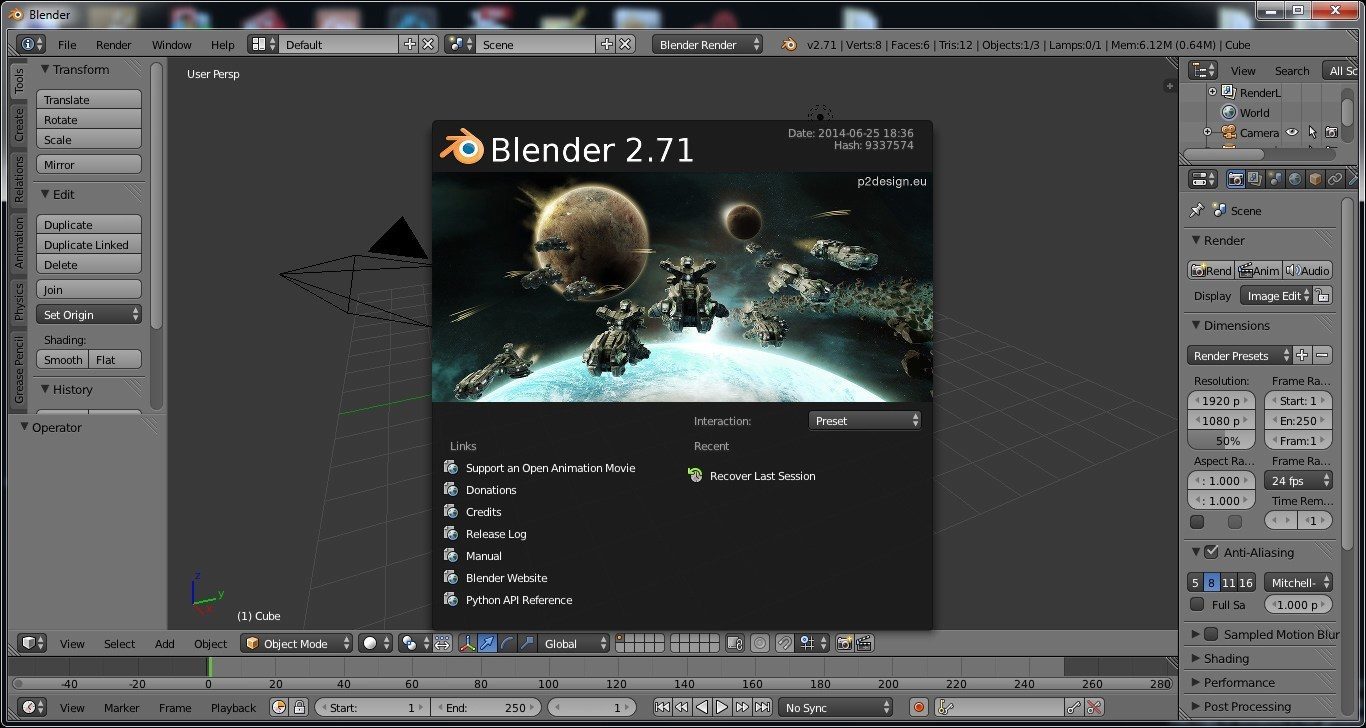The width and height of the screenshot is (1366, 728).
Task: Click the Duplicate Linked button
Action: [89, 245]
